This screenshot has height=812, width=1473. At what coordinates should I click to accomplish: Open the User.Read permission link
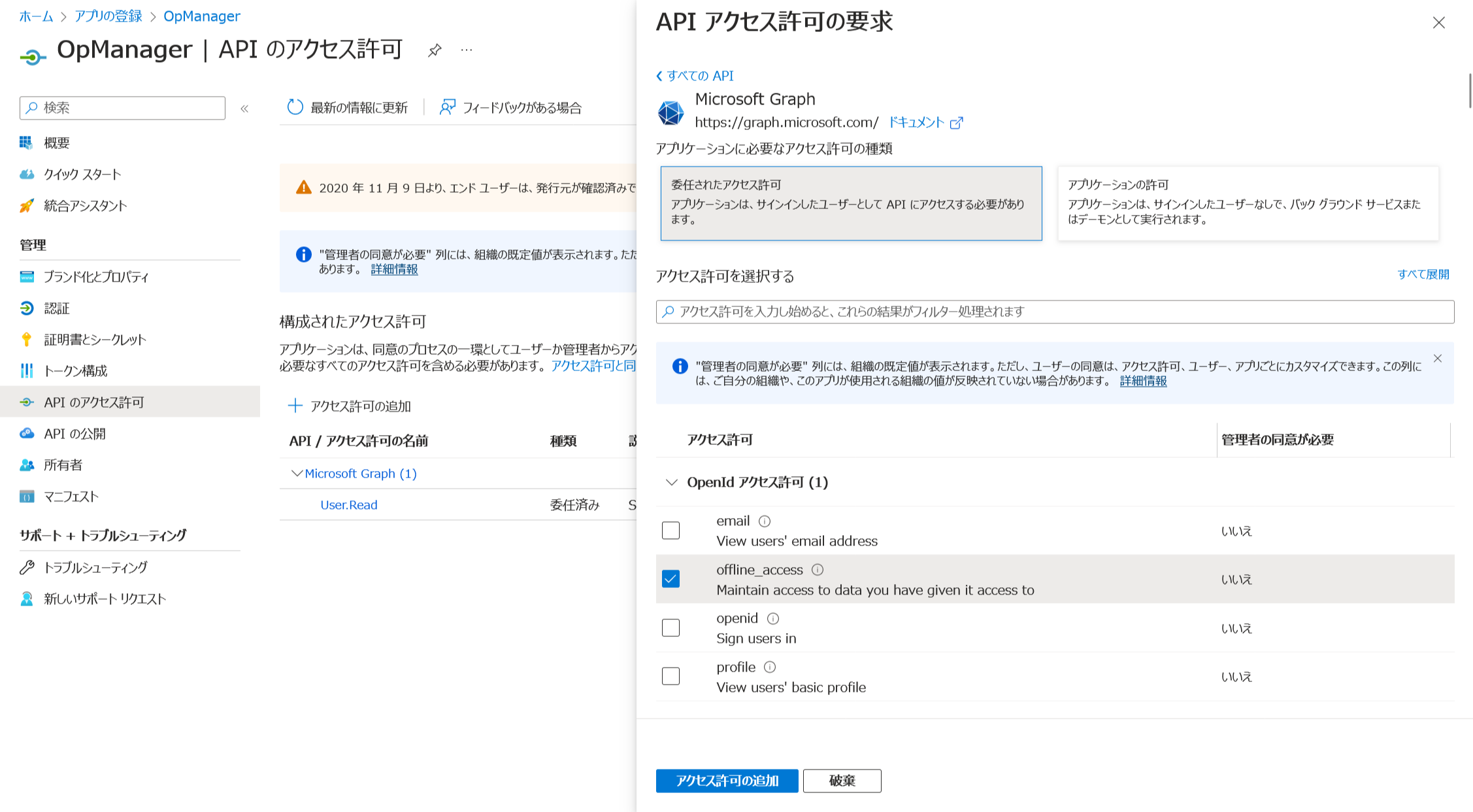point(348,504)
